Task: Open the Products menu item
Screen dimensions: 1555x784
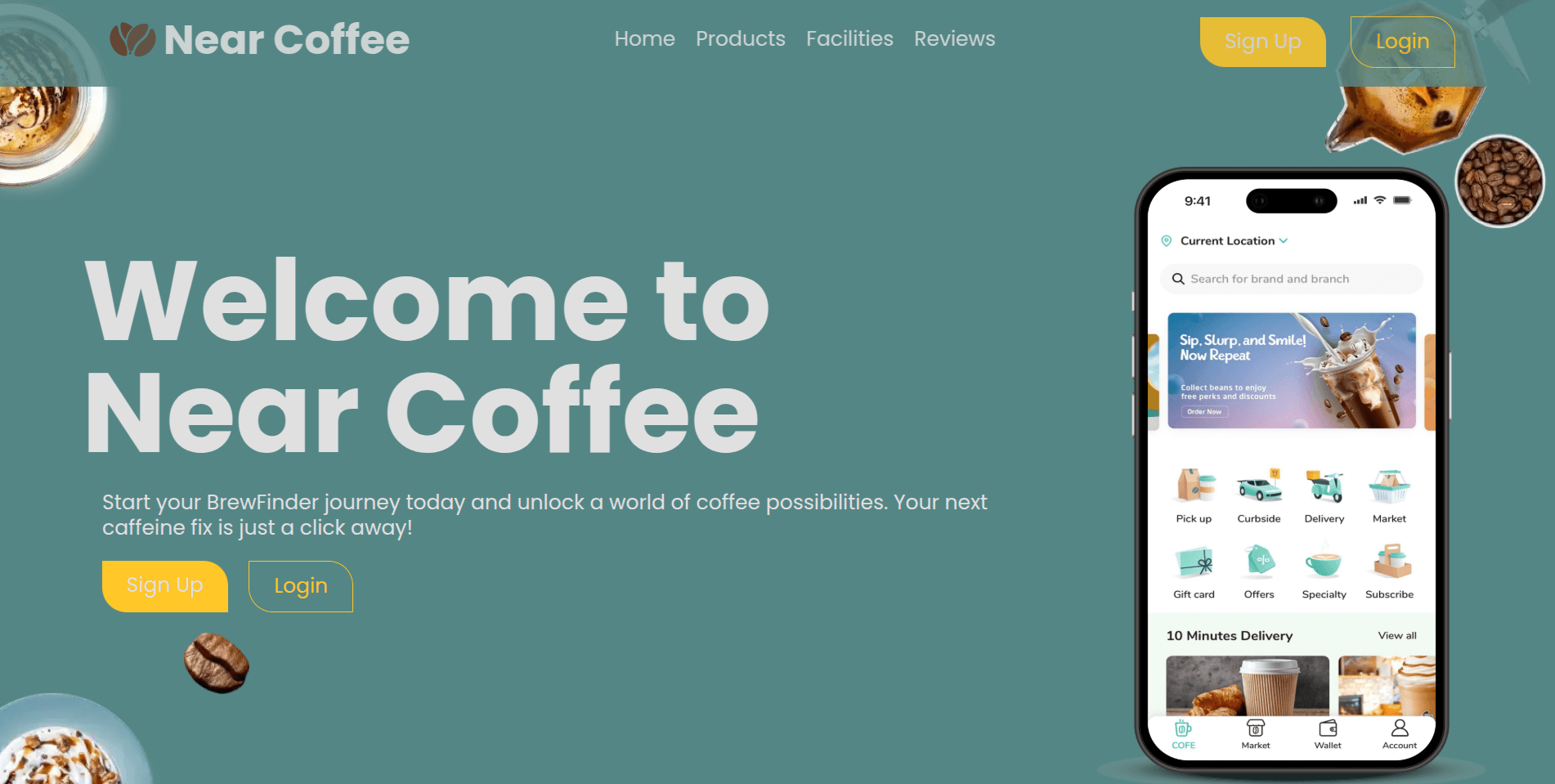Action: point(741,38)
